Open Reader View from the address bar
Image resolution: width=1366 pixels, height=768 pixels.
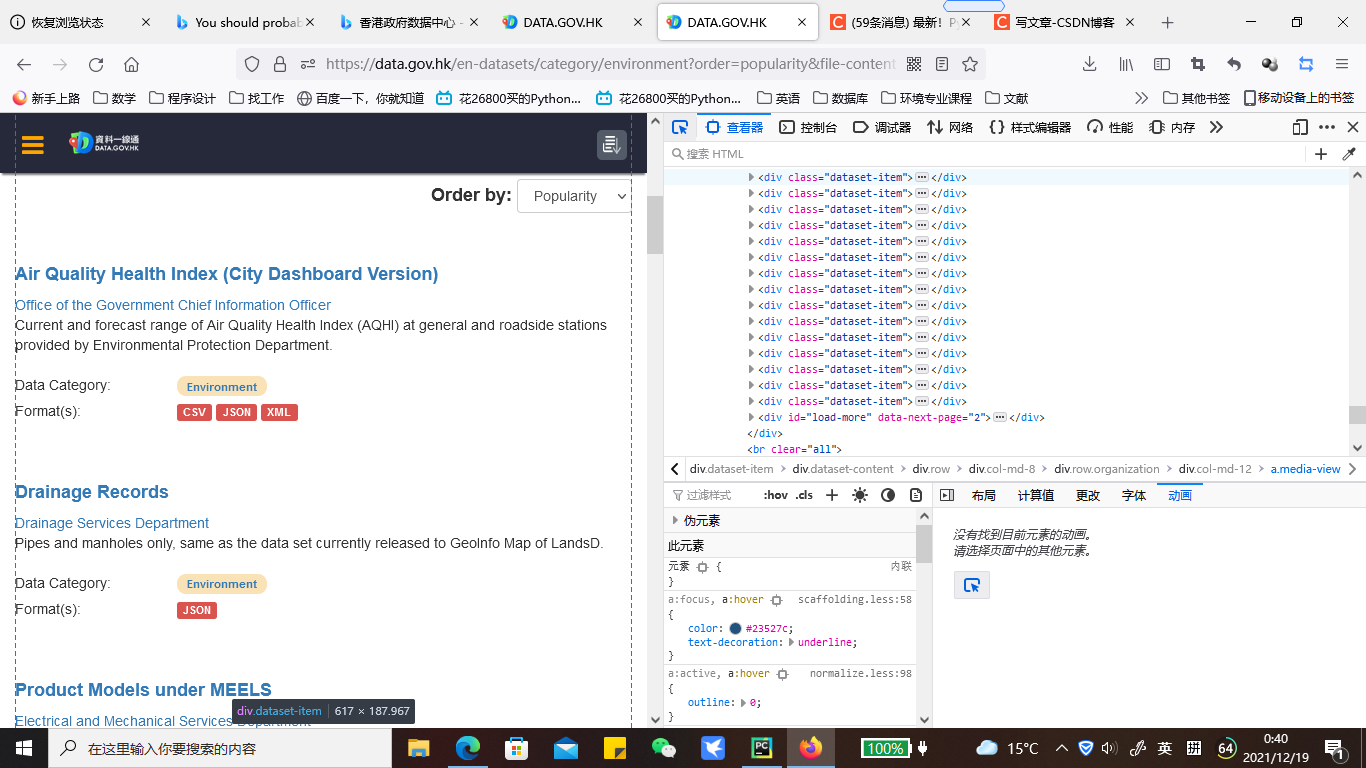tap(941, 62)
